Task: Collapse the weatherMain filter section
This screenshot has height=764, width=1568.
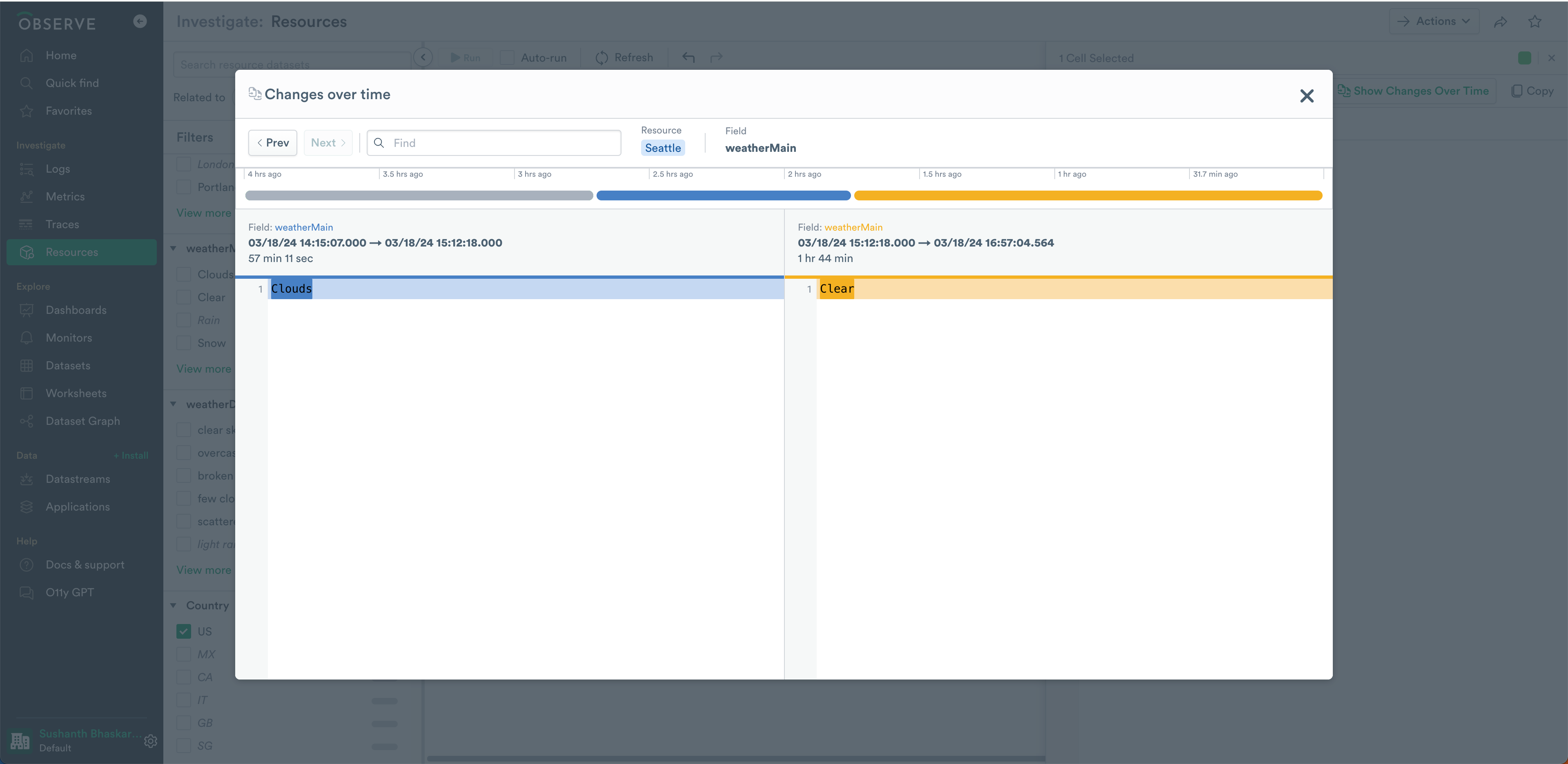Action: pos(174,249)
